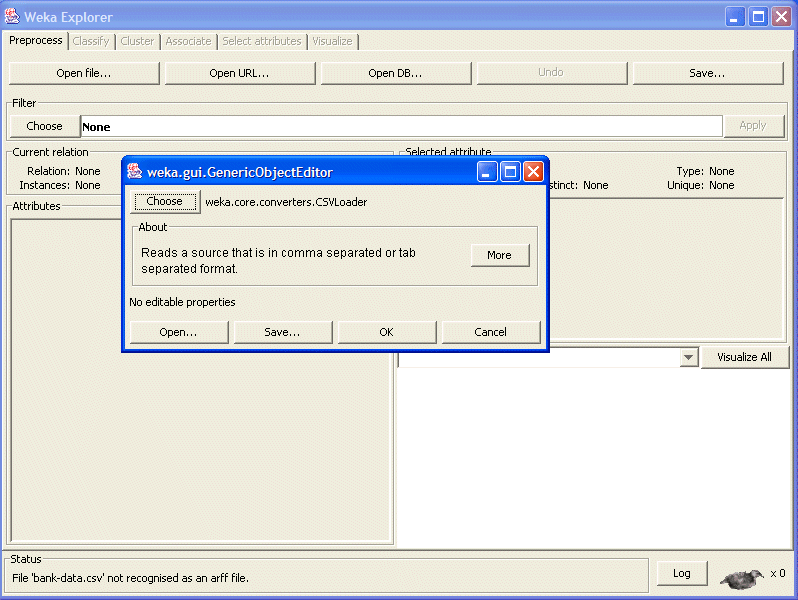Maximize the GenericObjectEditor dialog
This screenshot has width=798, height=600.
[510, 172]
